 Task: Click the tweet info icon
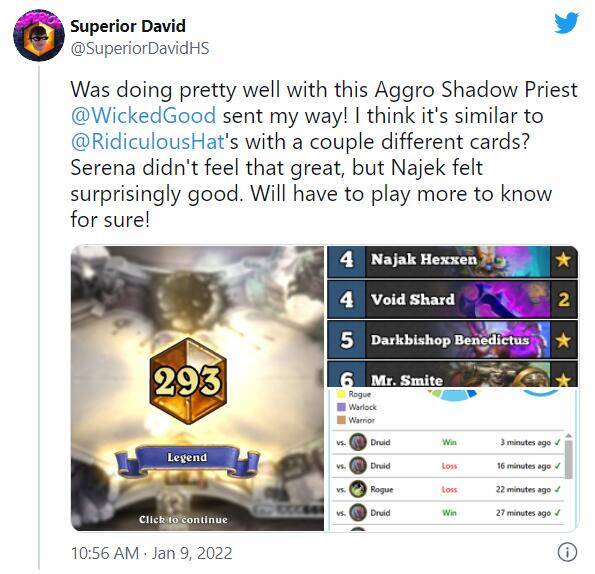point(567,552)
